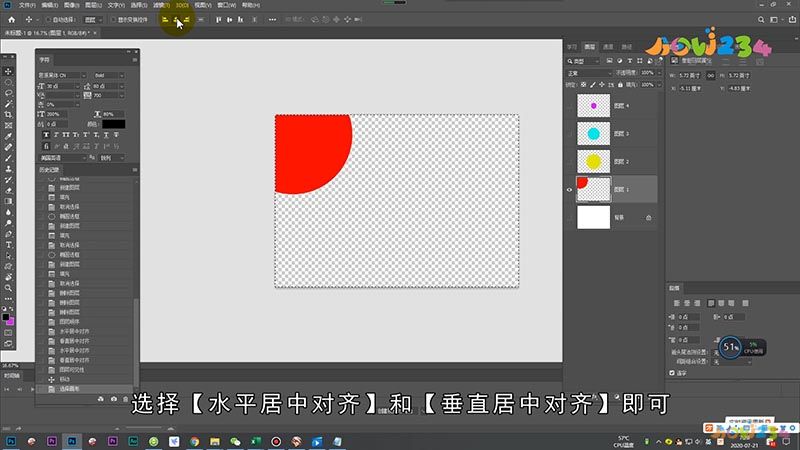800x450 pixels.
Task: Select the Brush tool
Action: point(8,158)
